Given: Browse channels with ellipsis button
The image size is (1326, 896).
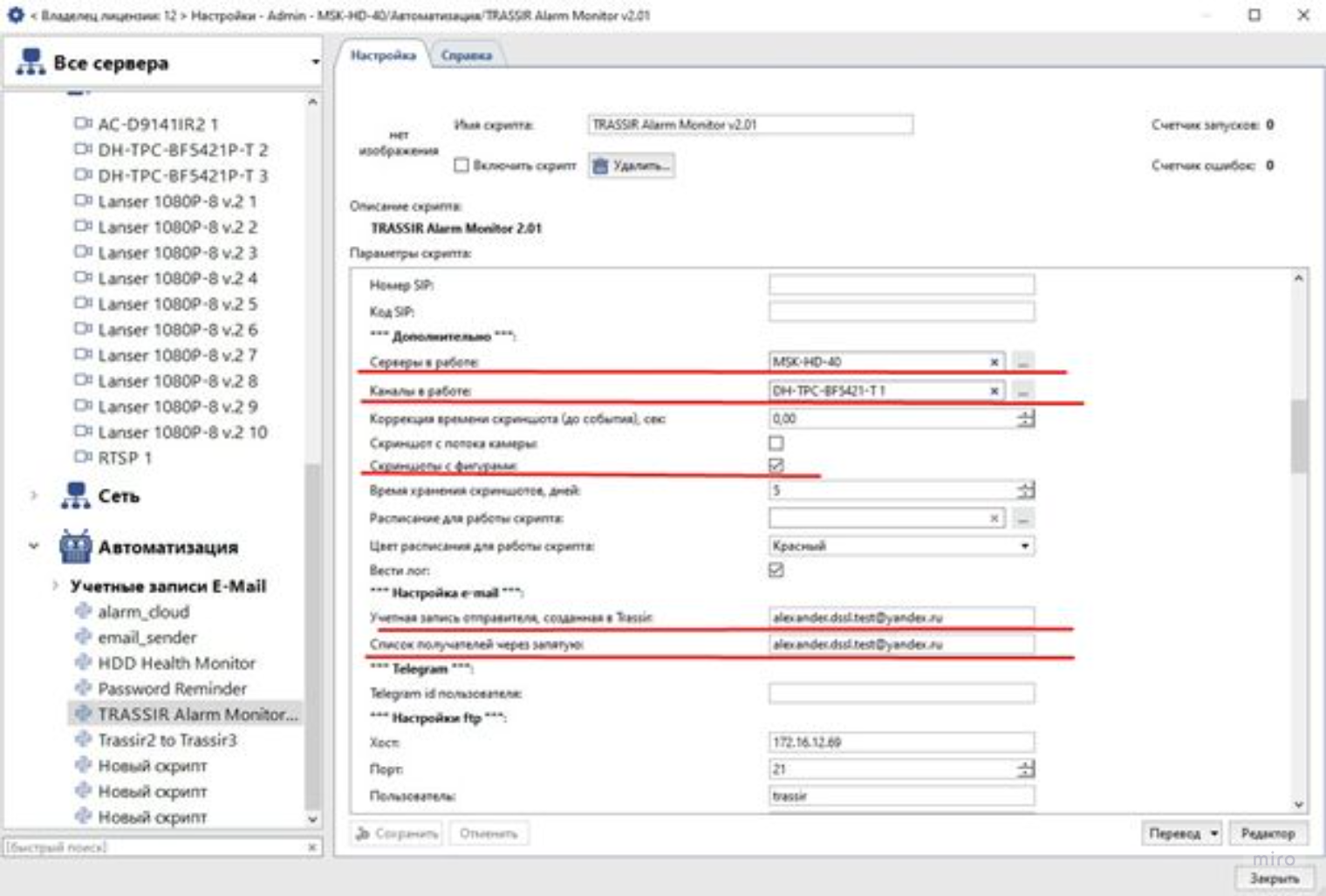Looking at the screenshot, I should pos(1023,391).
